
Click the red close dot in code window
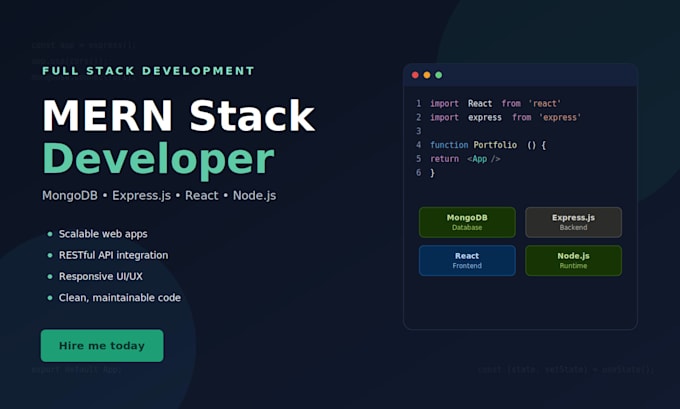pyautogui.click(x=415, y=75)
